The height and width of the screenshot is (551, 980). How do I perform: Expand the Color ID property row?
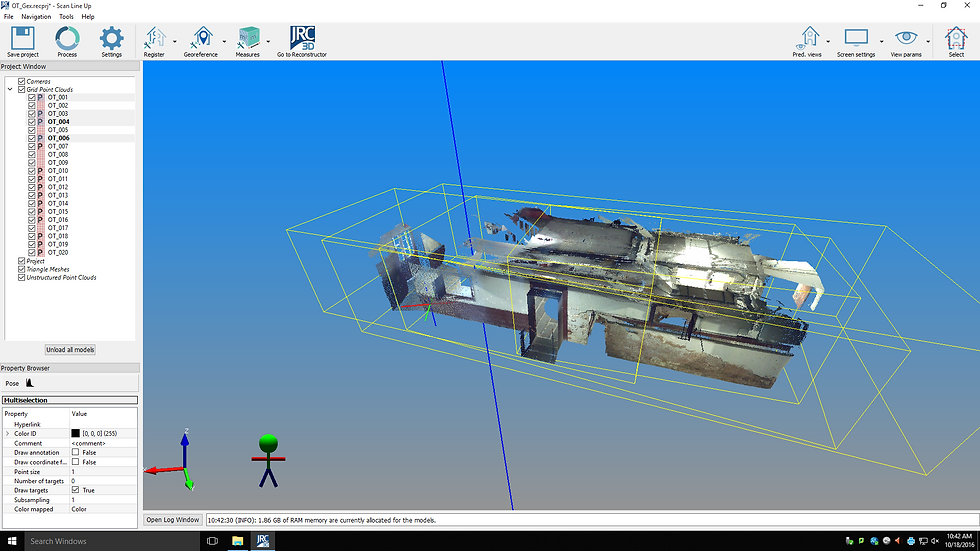[x=8, y=434]
